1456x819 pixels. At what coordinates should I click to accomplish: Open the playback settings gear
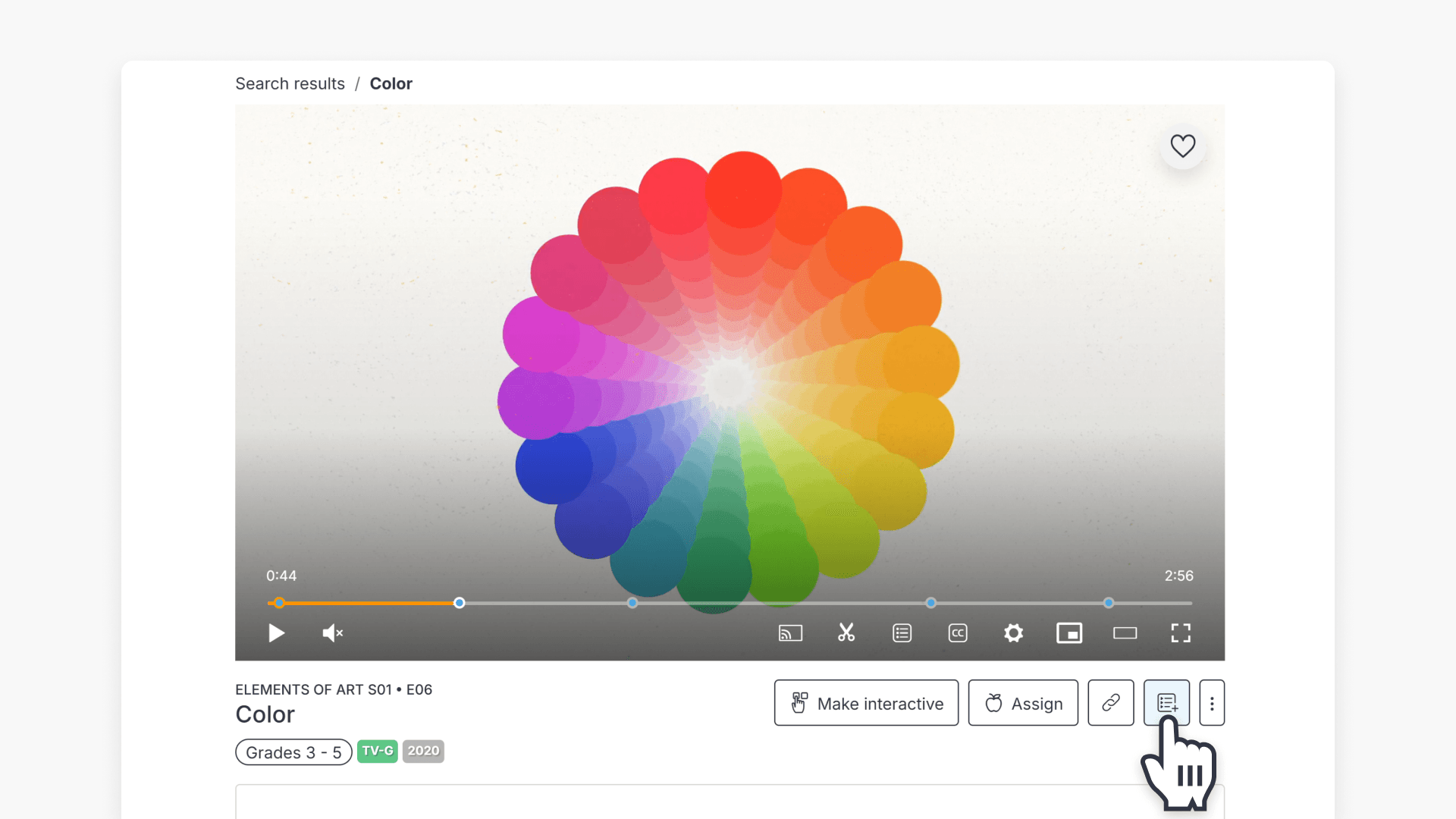[1013, 633]
